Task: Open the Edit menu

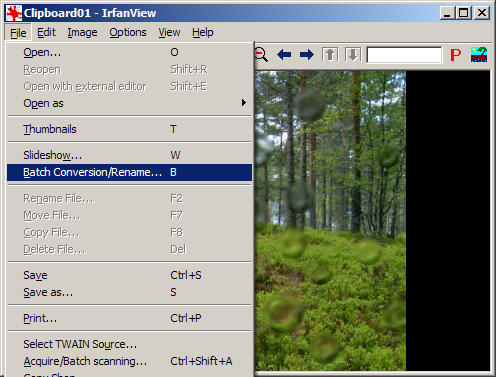Action: click(46, 32)
